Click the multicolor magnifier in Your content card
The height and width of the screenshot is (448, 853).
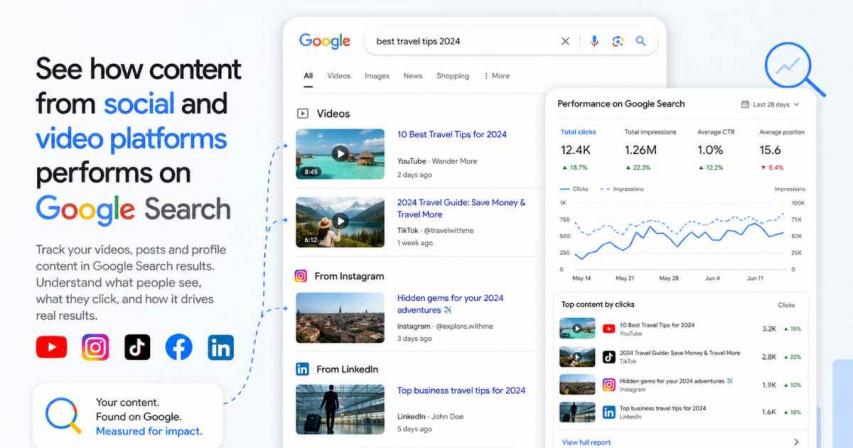[63, 416]
